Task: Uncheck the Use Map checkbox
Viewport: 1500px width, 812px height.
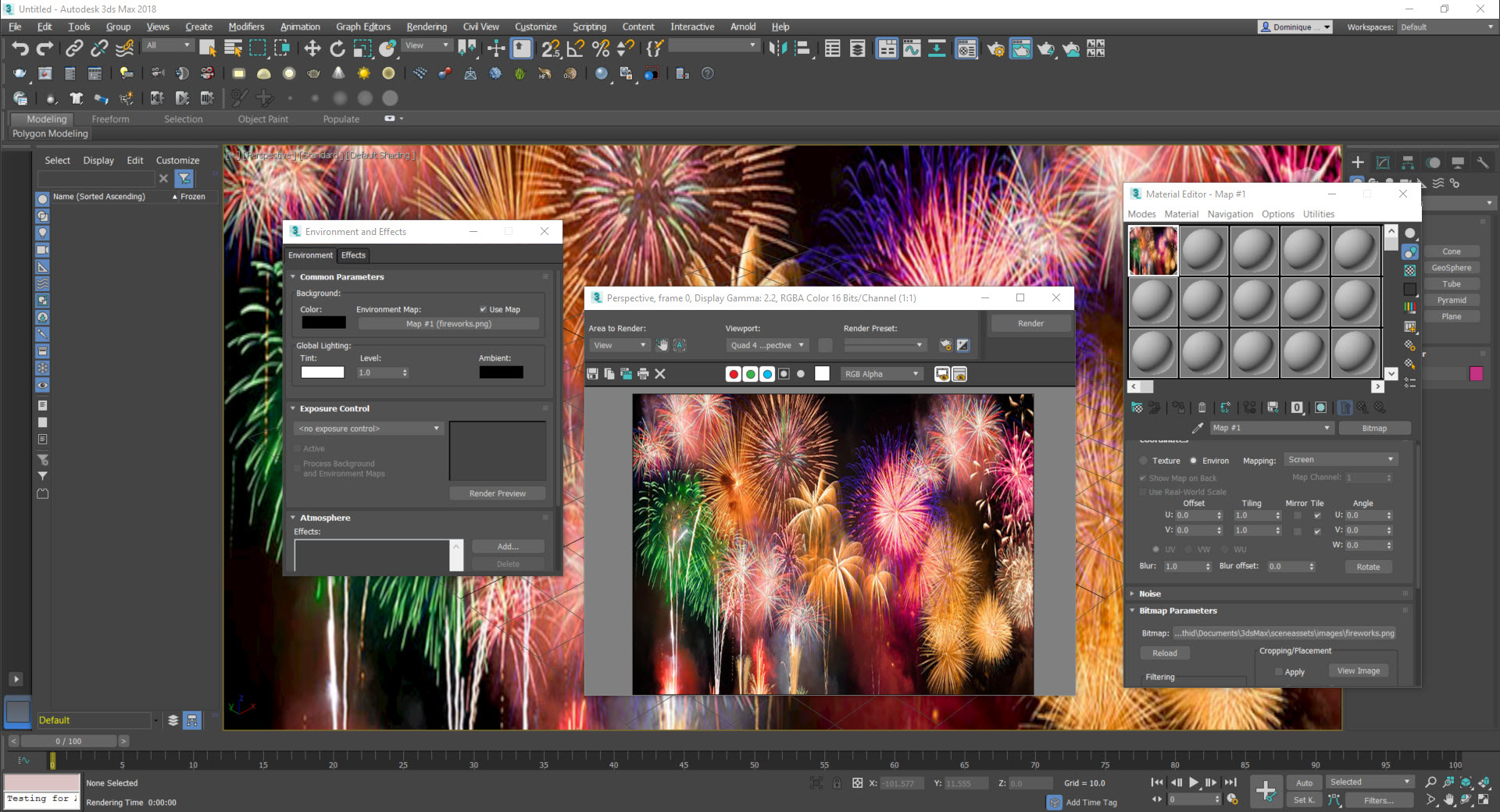Action: [483, 309]
